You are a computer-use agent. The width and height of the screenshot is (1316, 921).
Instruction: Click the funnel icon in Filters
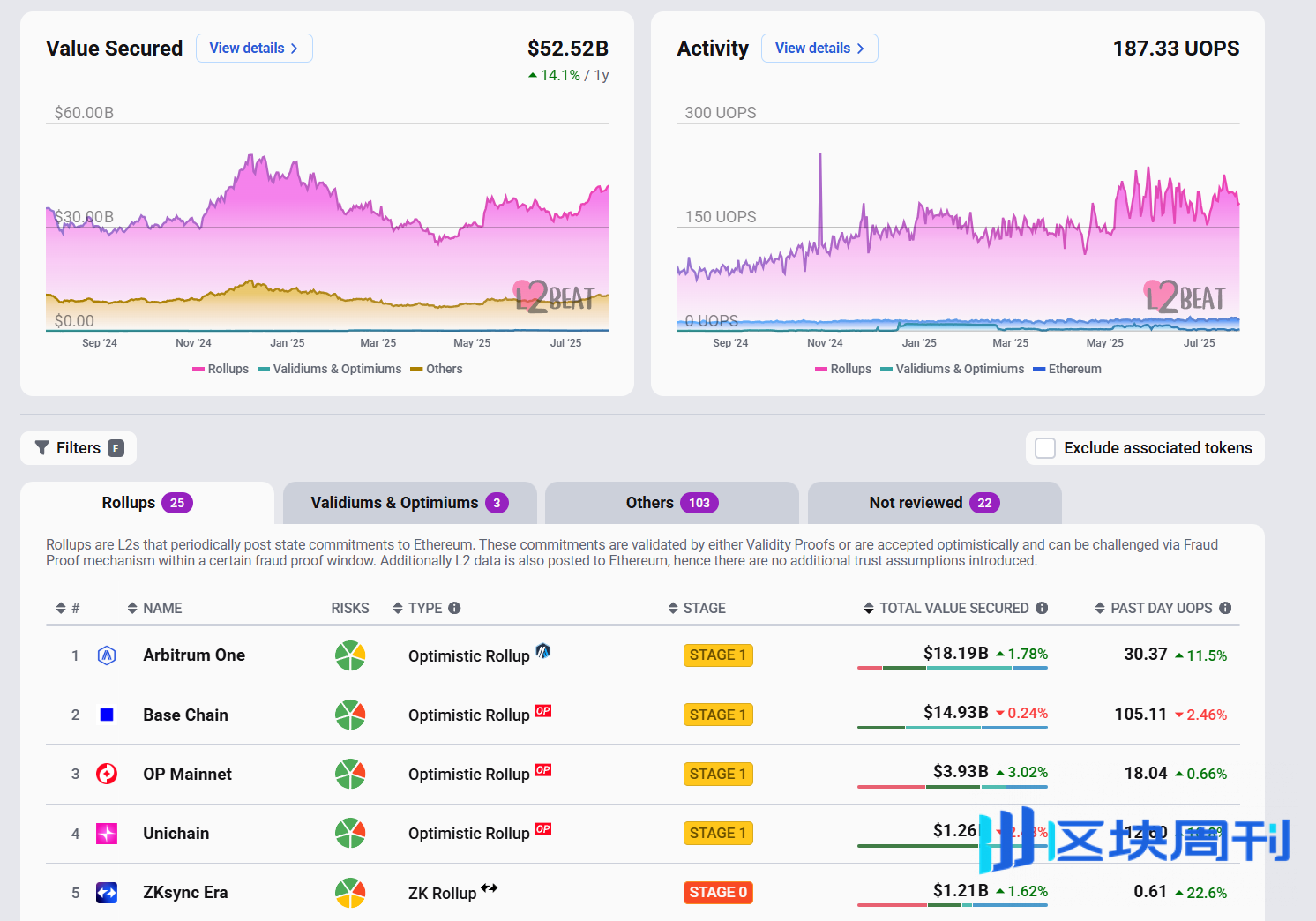[41, 448]
